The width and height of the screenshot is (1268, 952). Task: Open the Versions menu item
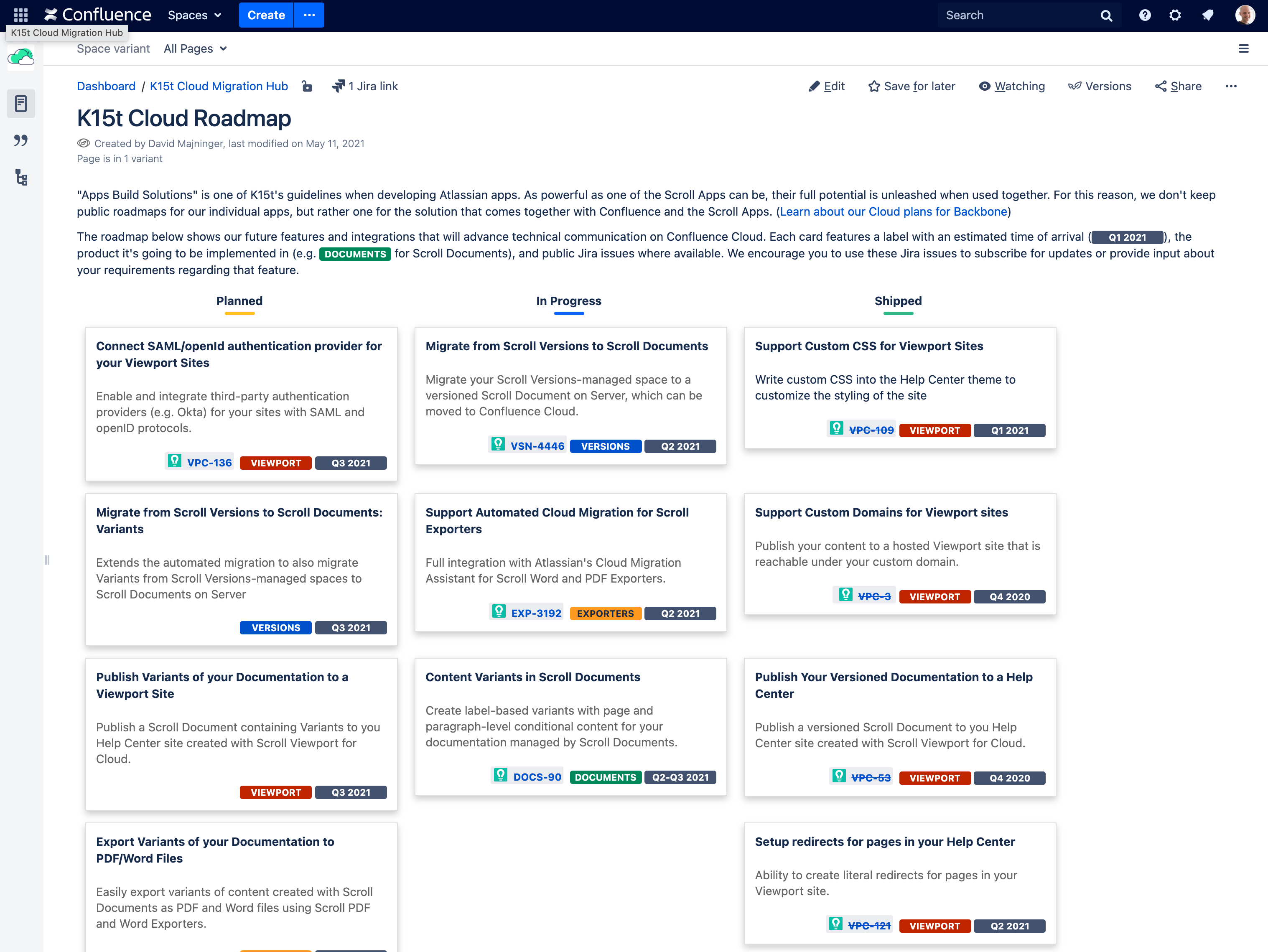pos(1100,87)
